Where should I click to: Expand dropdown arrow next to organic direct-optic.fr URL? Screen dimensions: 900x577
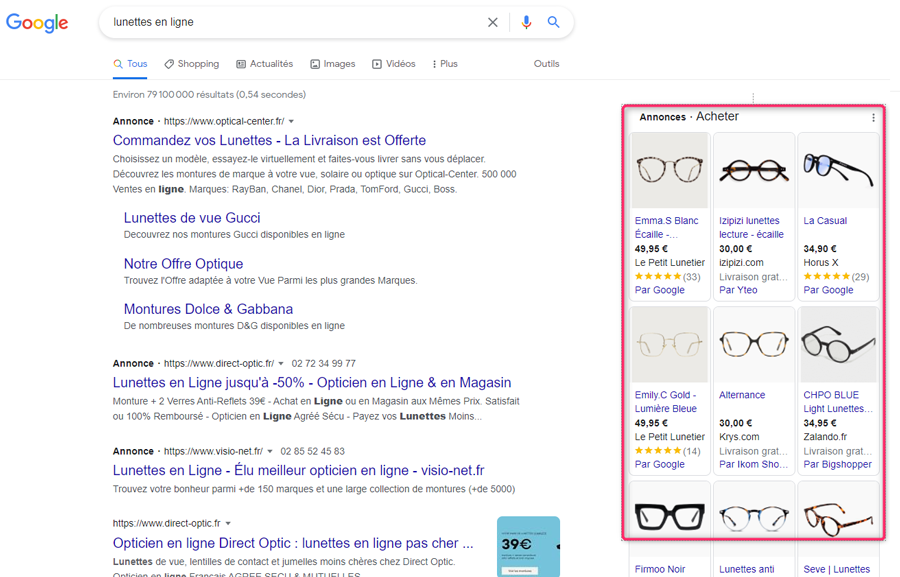click(228, 524)
